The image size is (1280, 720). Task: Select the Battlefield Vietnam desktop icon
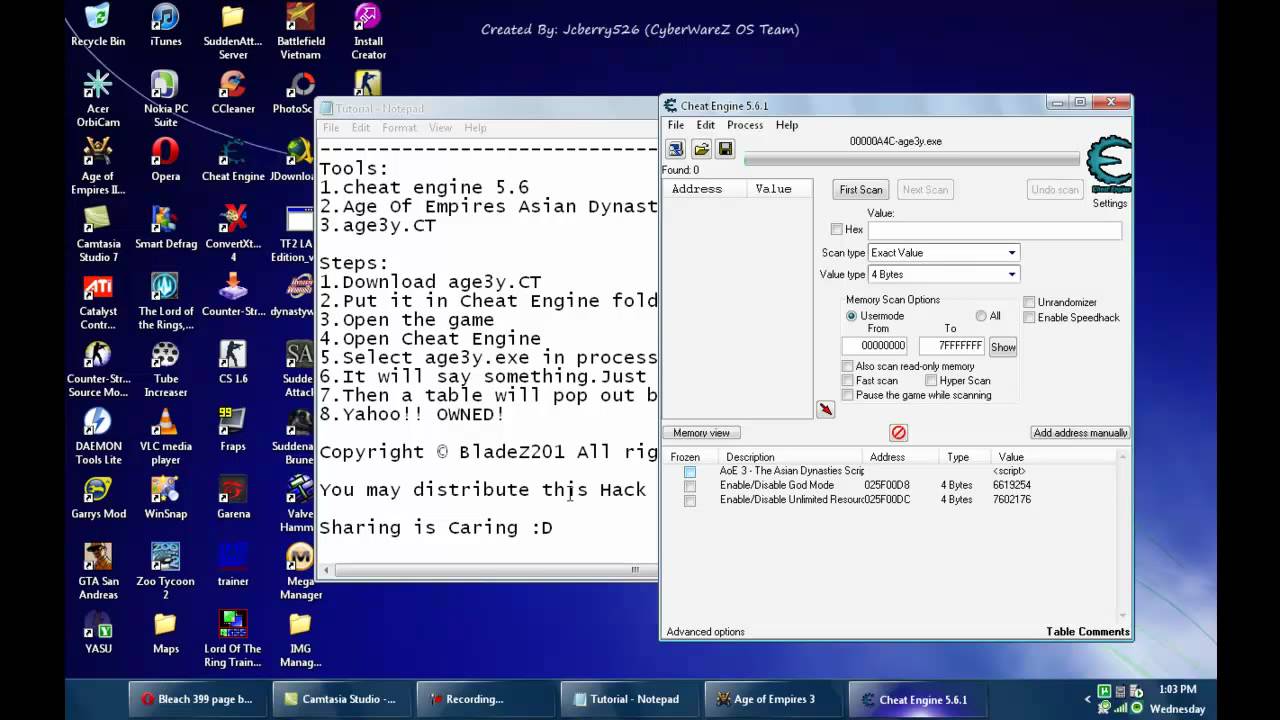301,33
